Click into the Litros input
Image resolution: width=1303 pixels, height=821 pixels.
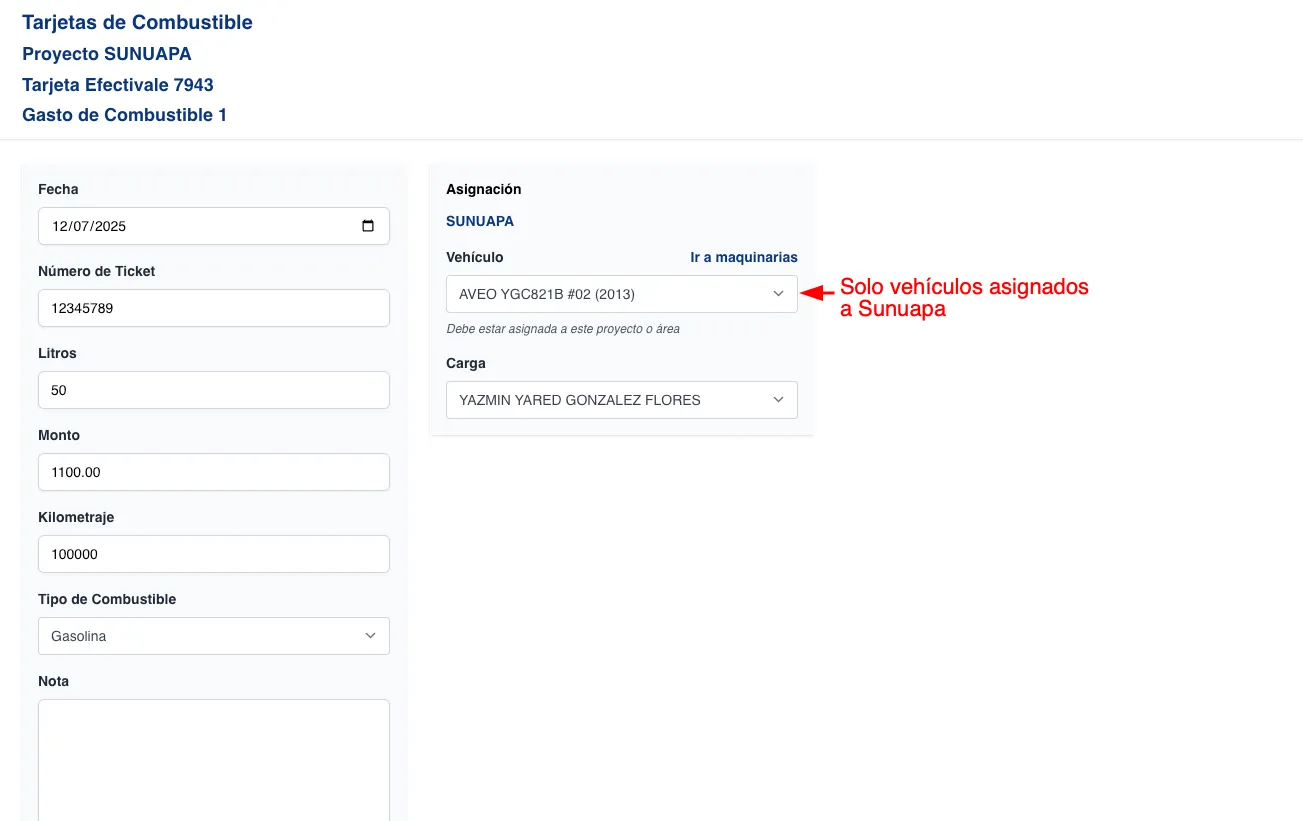pyautogui.click(x=213, y=390)
